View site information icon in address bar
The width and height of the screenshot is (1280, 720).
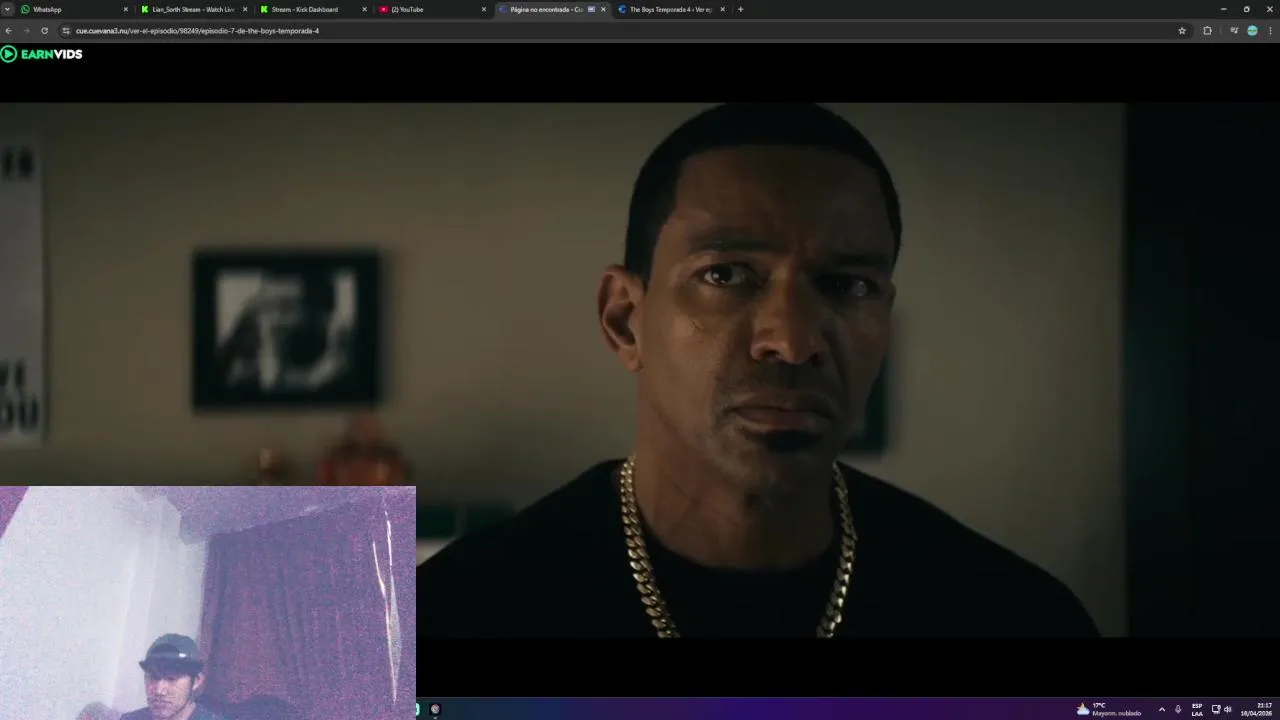click(66, 31)
